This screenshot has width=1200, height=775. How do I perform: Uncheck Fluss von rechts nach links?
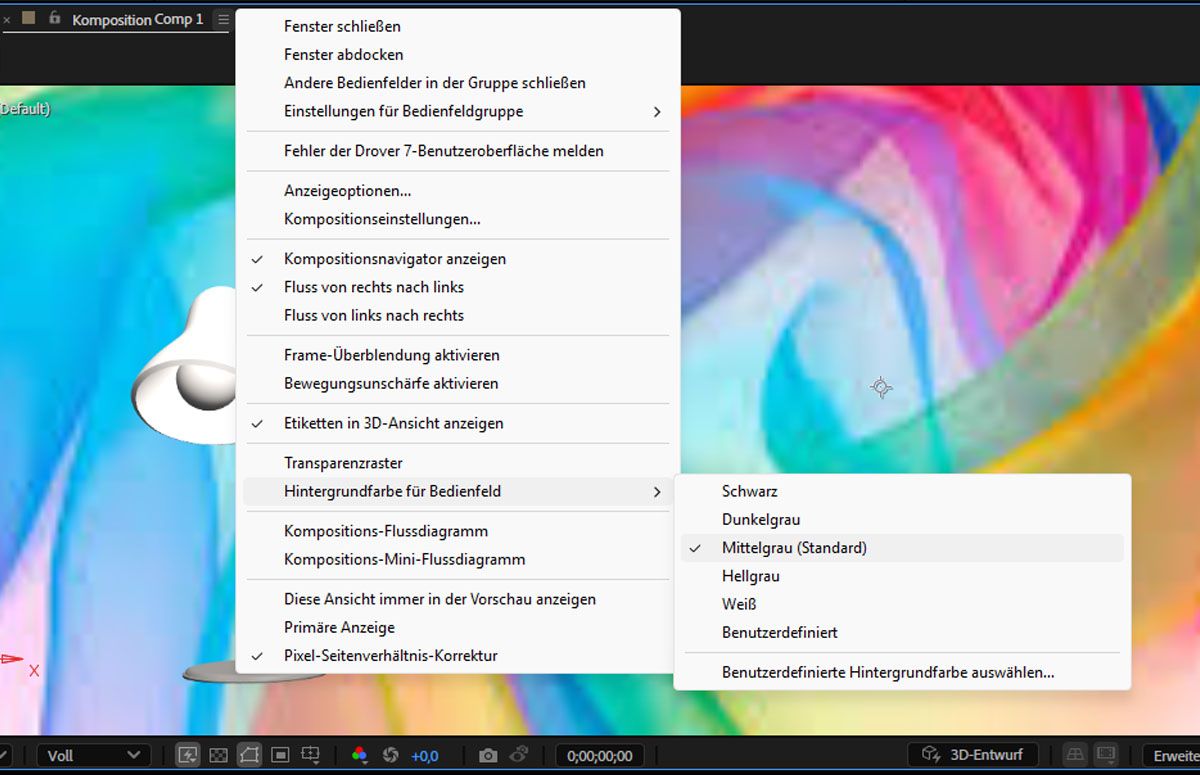457,287
